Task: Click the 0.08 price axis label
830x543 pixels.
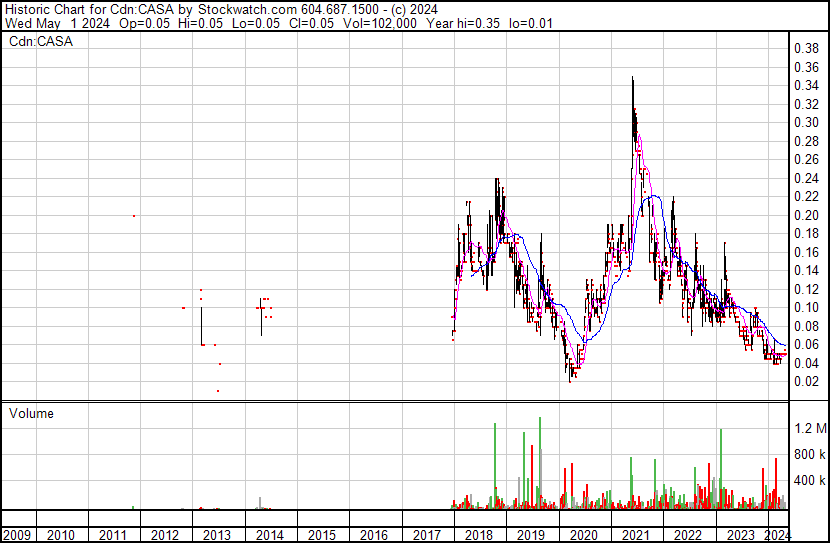Action: tap(806, 326)
